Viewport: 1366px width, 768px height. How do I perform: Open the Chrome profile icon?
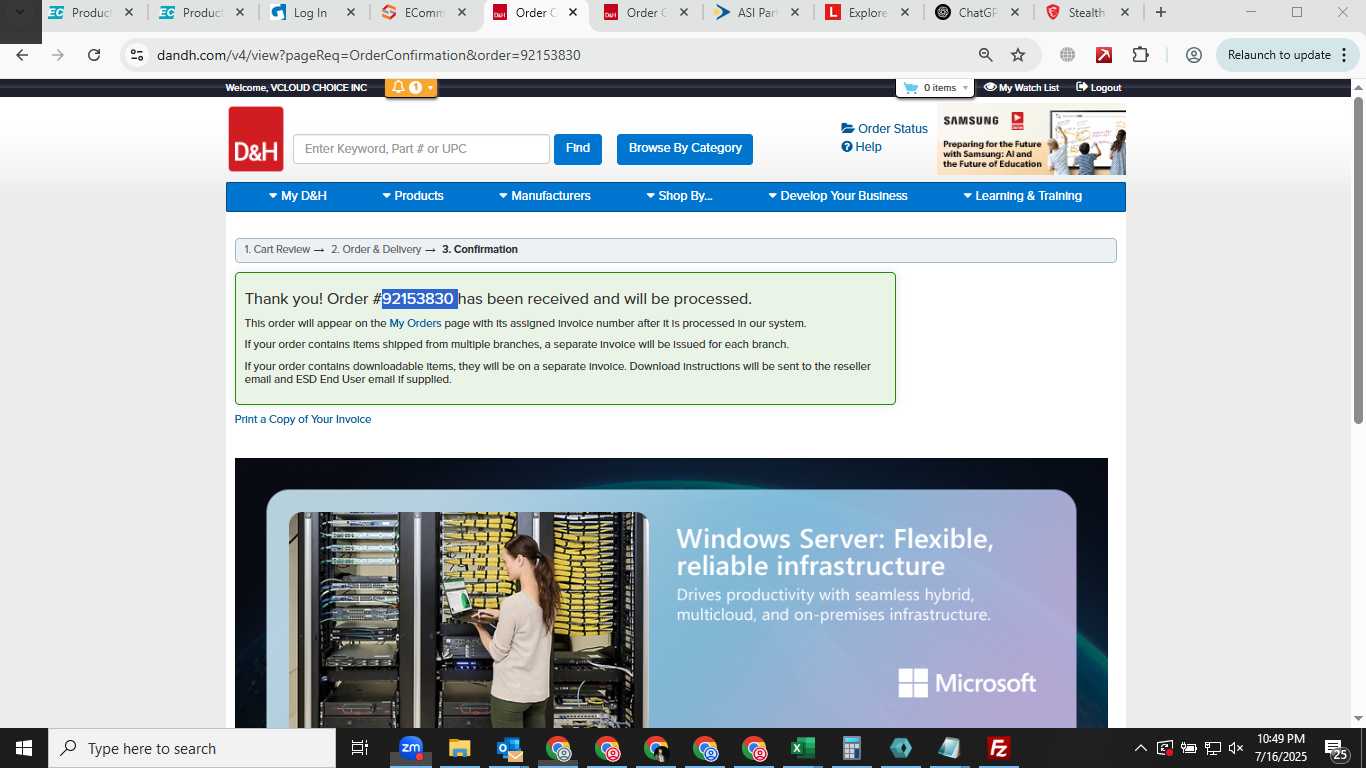1193,55
